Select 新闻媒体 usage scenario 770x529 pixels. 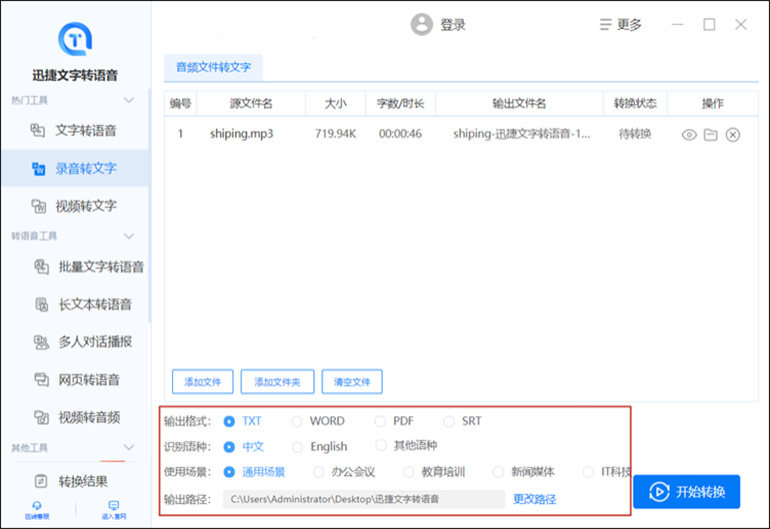(498, 472)
